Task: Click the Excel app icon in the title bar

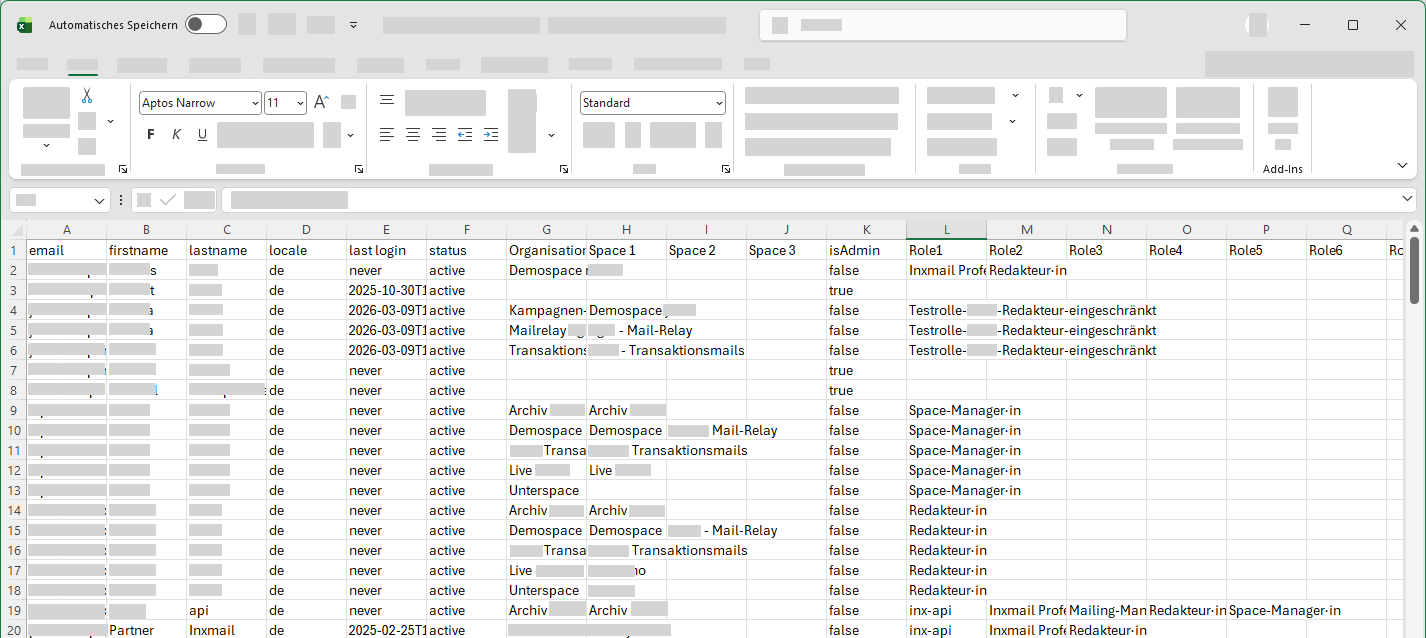Action: (24, 25)
